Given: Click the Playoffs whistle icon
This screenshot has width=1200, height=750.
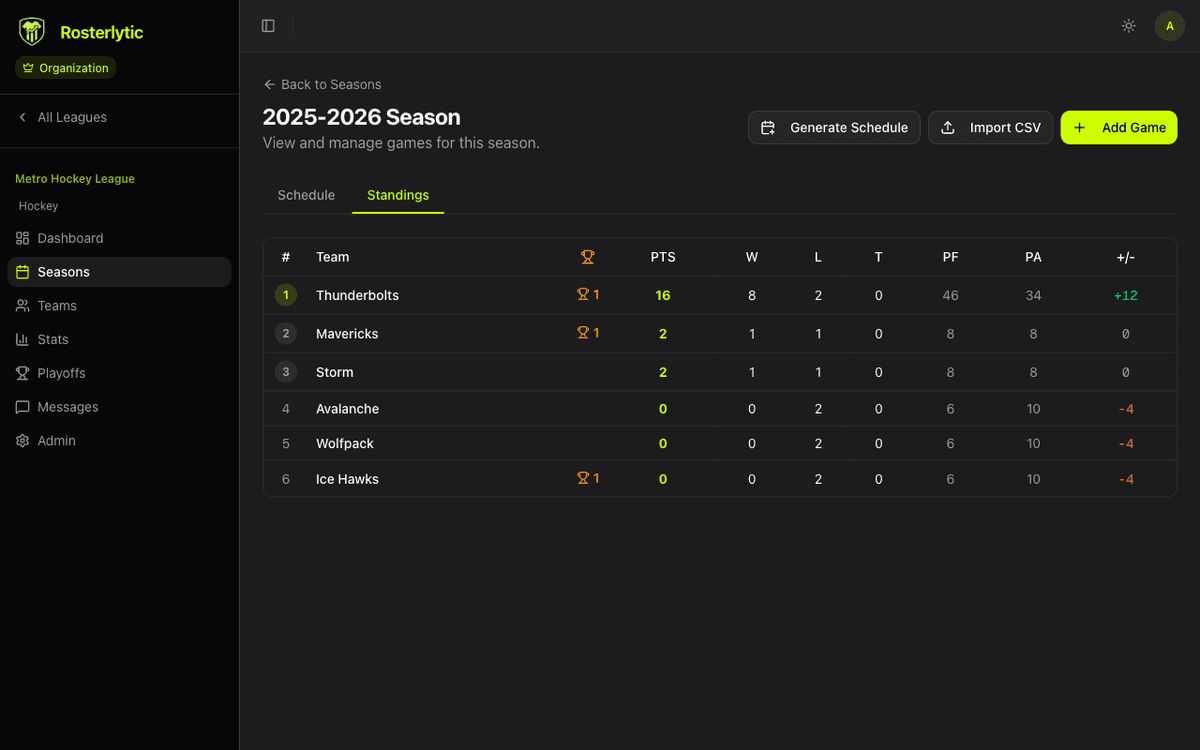Looking at the screenshot, I should click(23, 373).
